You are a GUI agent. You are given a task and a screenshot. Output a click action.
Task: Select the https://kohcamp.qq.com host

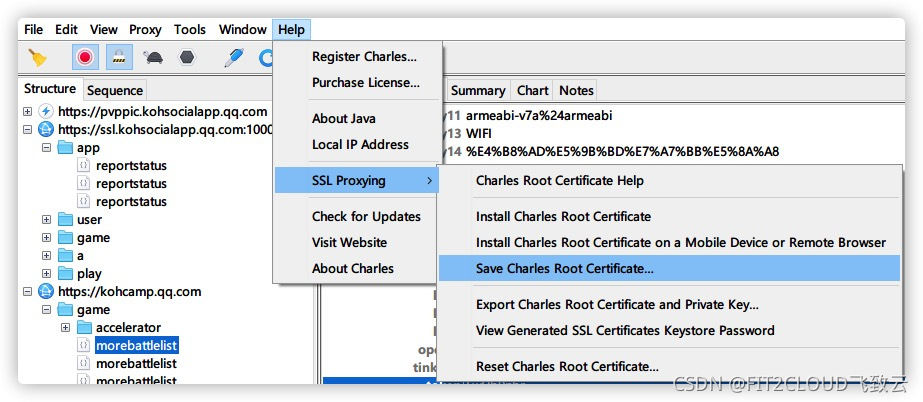click(130, 291)
